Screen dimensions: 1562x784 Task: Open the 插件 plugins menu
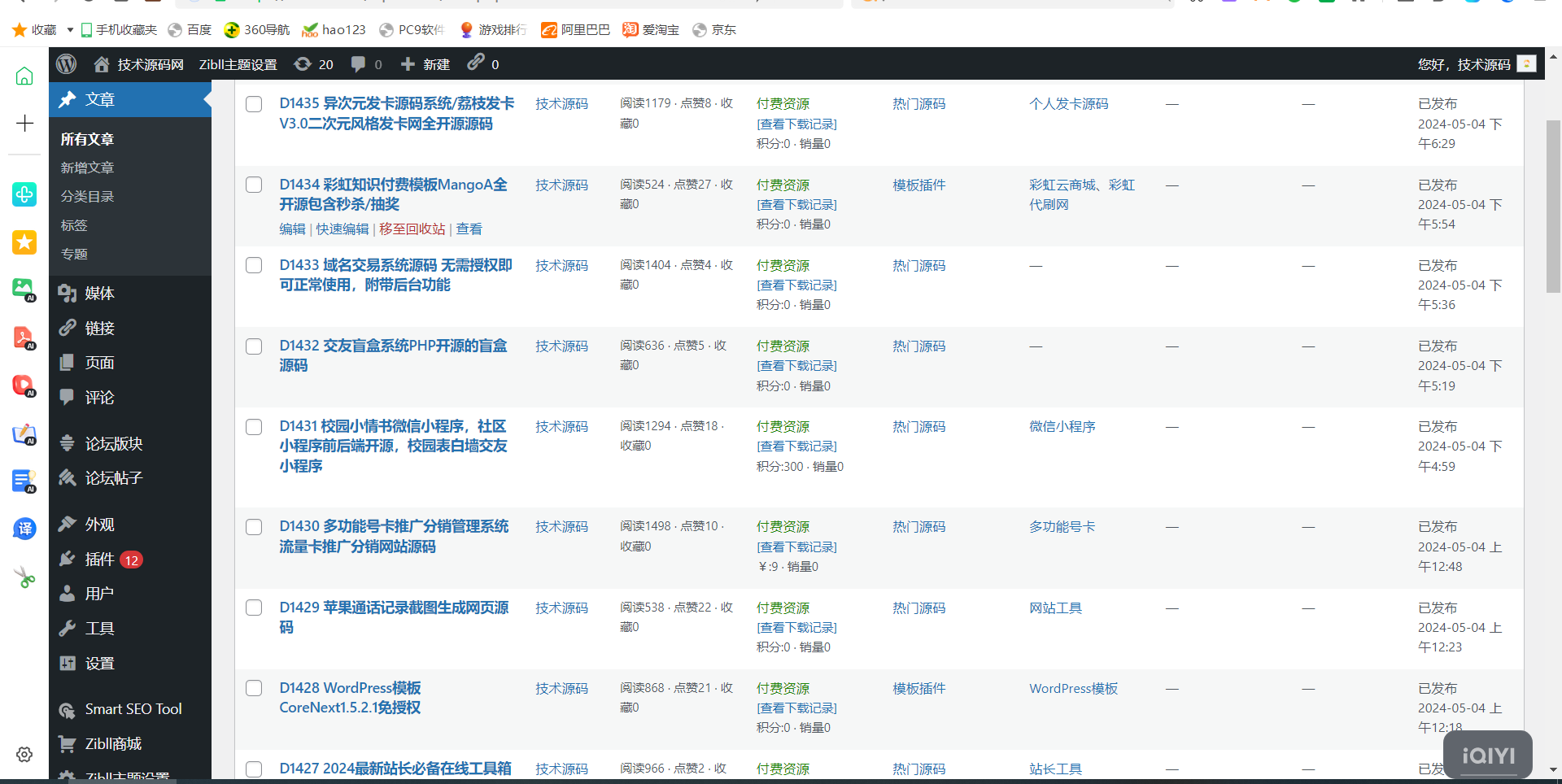[x=99, y=560]
